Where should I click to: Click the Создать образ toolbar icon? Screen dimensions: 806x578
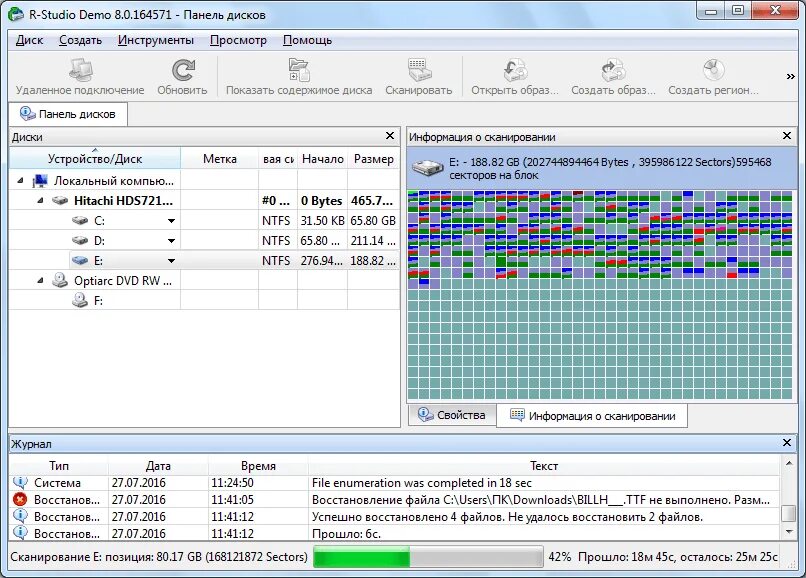[x=613, y=70]
